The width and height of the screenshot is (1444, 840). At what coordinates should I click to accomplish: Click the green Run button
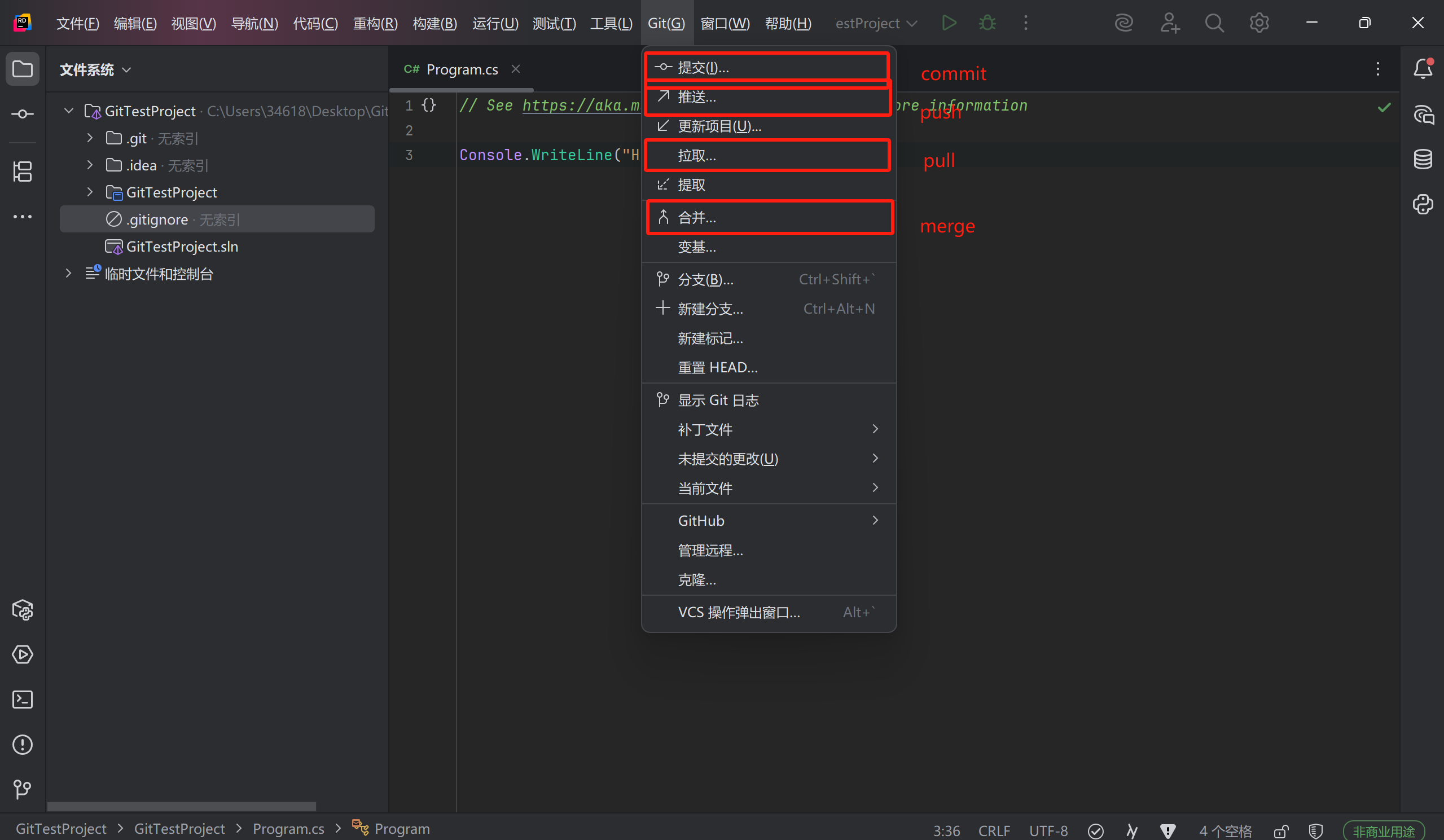tap(949, 23)
